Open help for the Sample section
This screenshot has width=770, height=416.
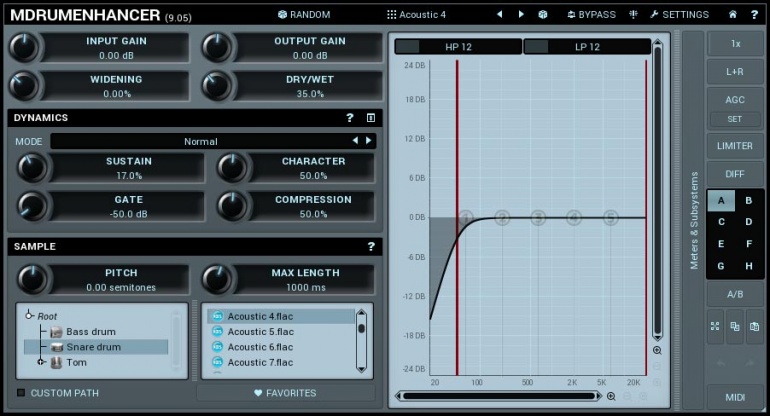click(x=371, y=247)
